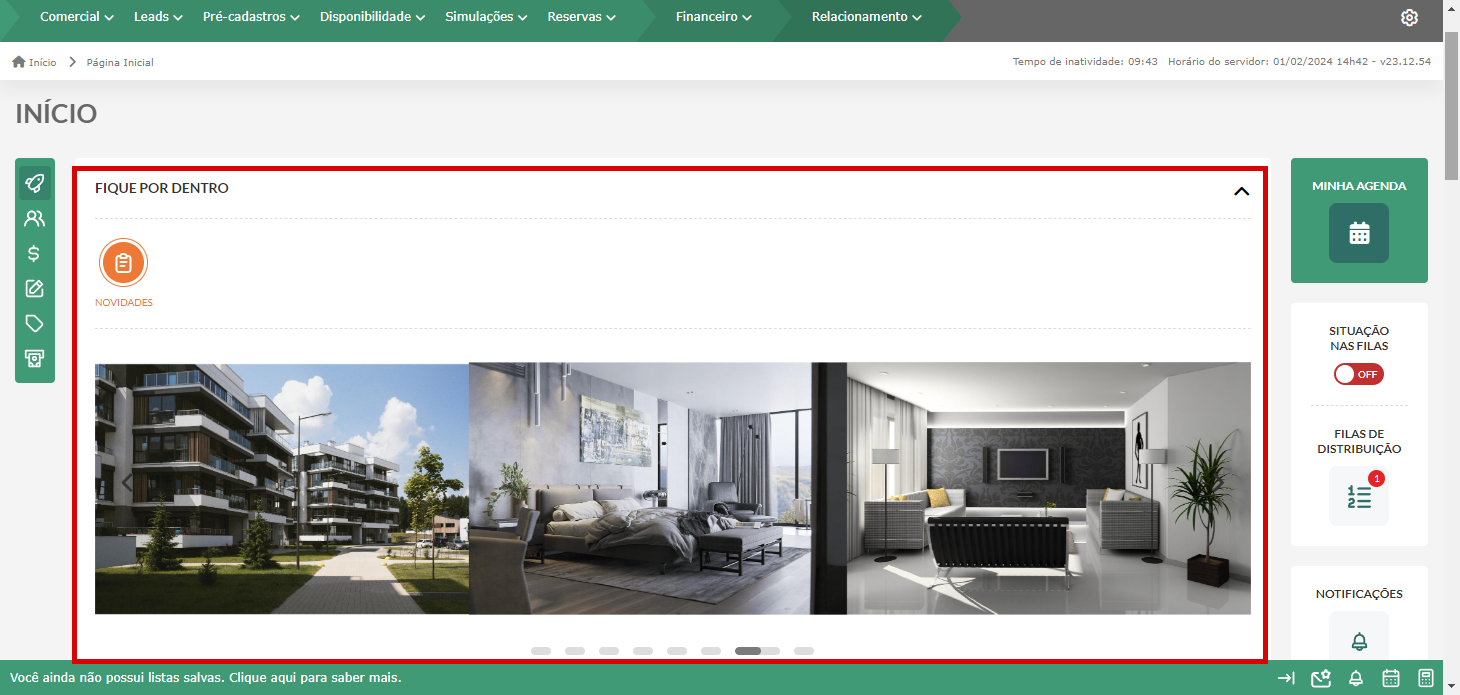This screenshot has height=695, width=1460.
Task: Turn on the Situação nas Filas switch
Action: pos(1359,374)
